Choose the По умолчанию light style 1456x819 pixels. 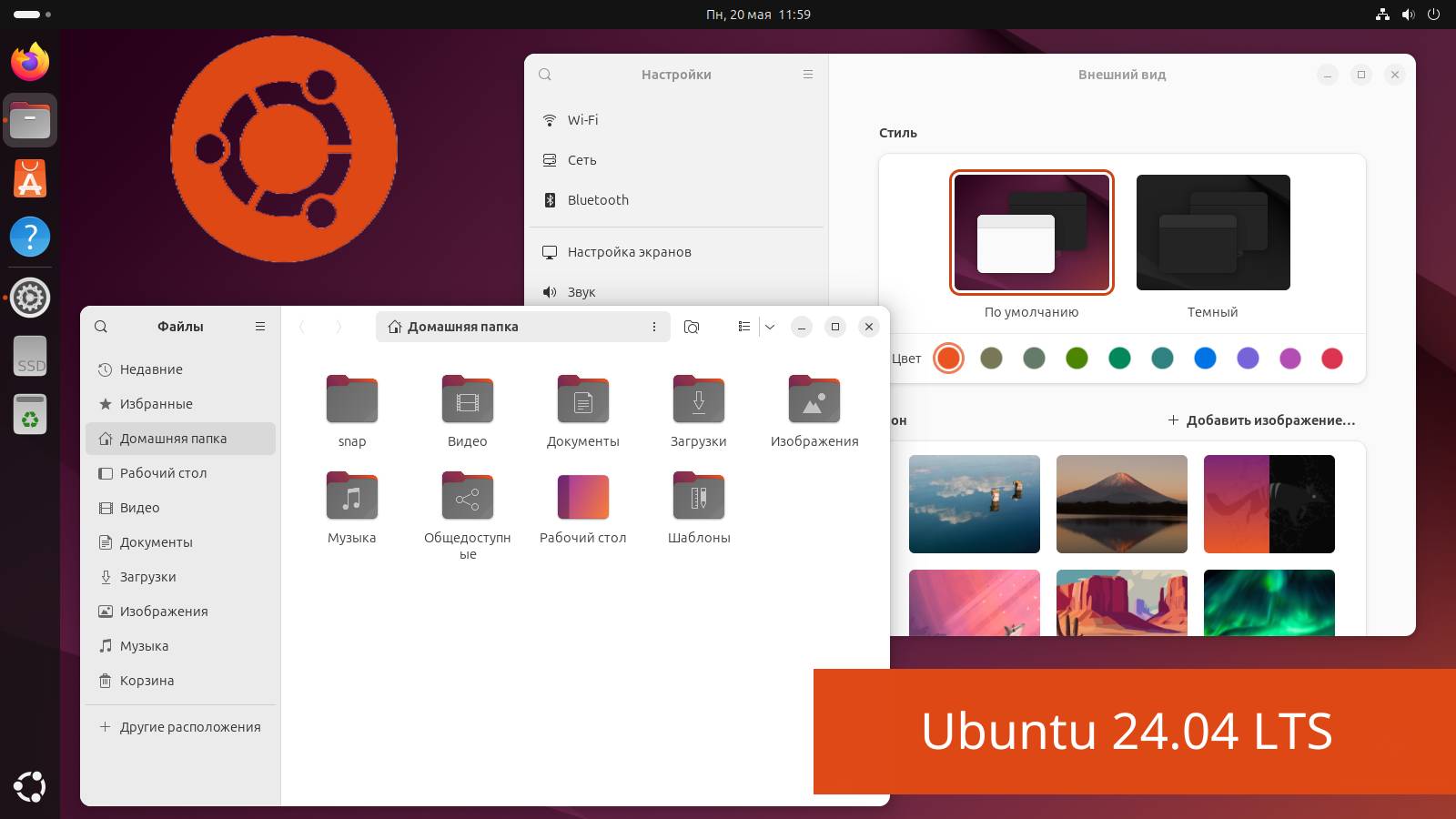point(1031,233)
